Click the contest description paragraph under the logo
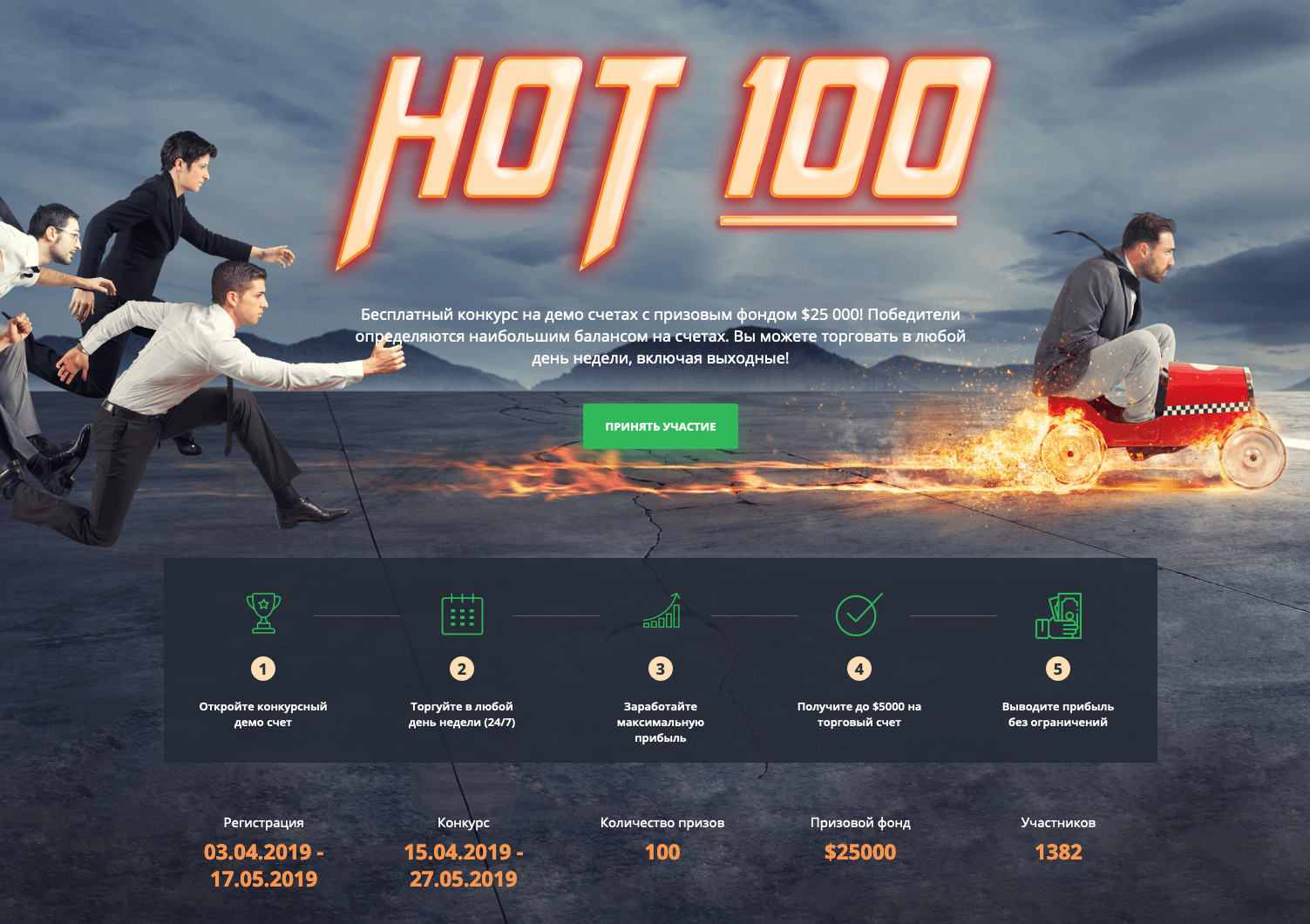This screenshot has width=1310, height=924. point(660,336)
